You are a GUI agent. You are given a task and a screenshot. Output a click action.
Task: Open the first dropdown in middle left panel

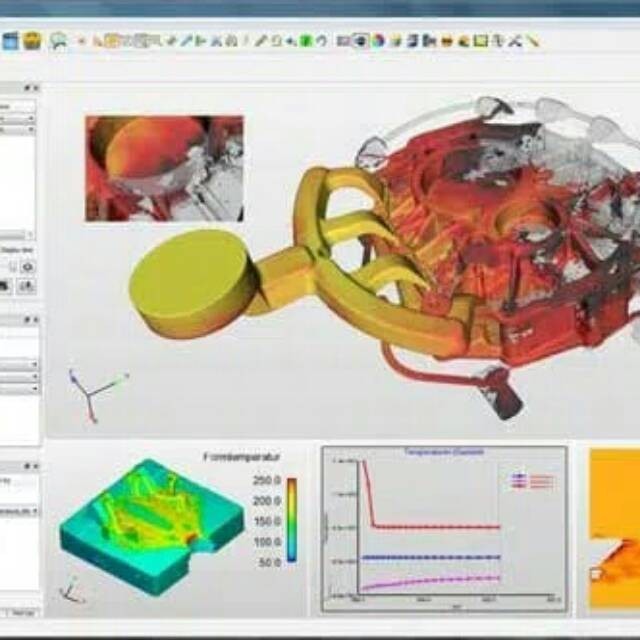tap(19, 364)
